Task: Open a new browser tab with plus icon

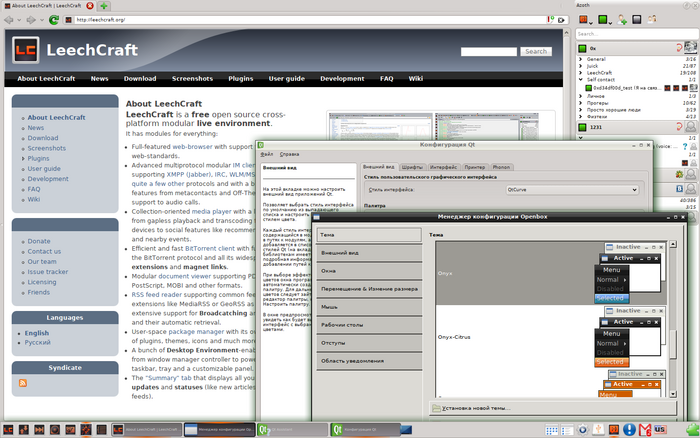Action: click(104, 6)
